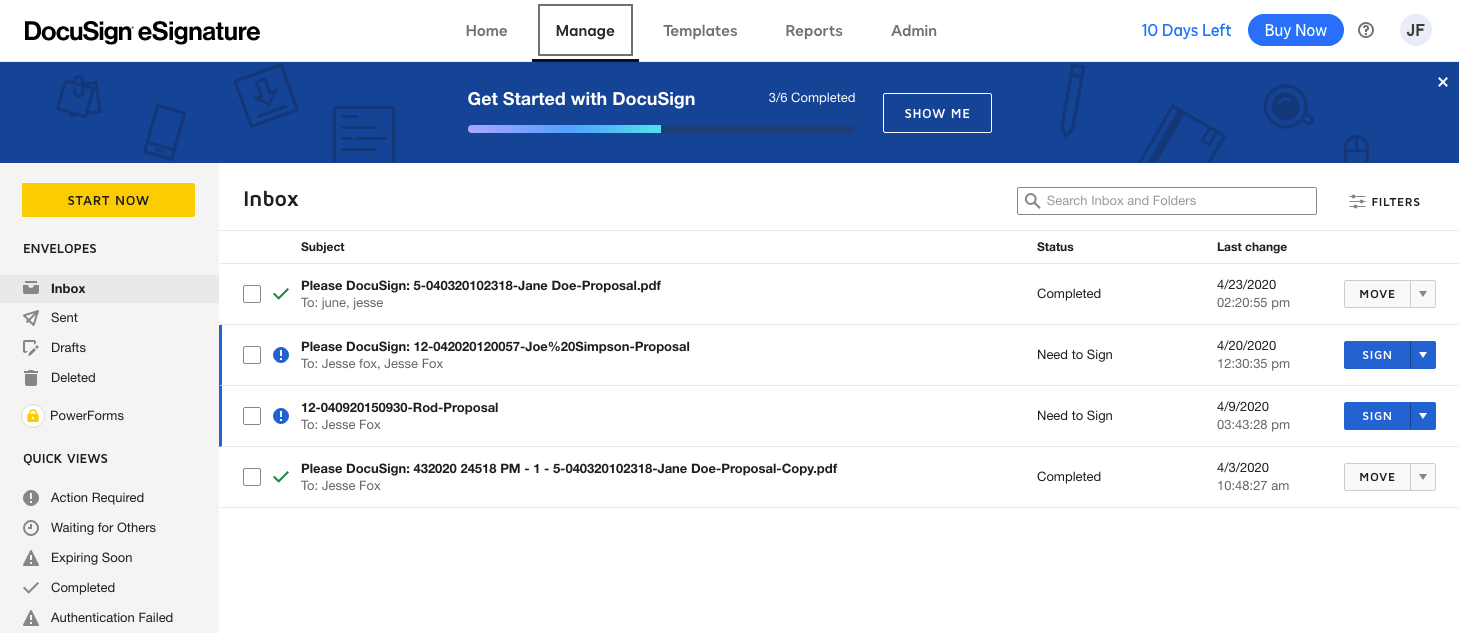Expand Sign dropdown arrow for Joe%20Simpson-Proposal
This screenshot has width=1459, height=633.
pyautogui.click(x=1423, y=355)
